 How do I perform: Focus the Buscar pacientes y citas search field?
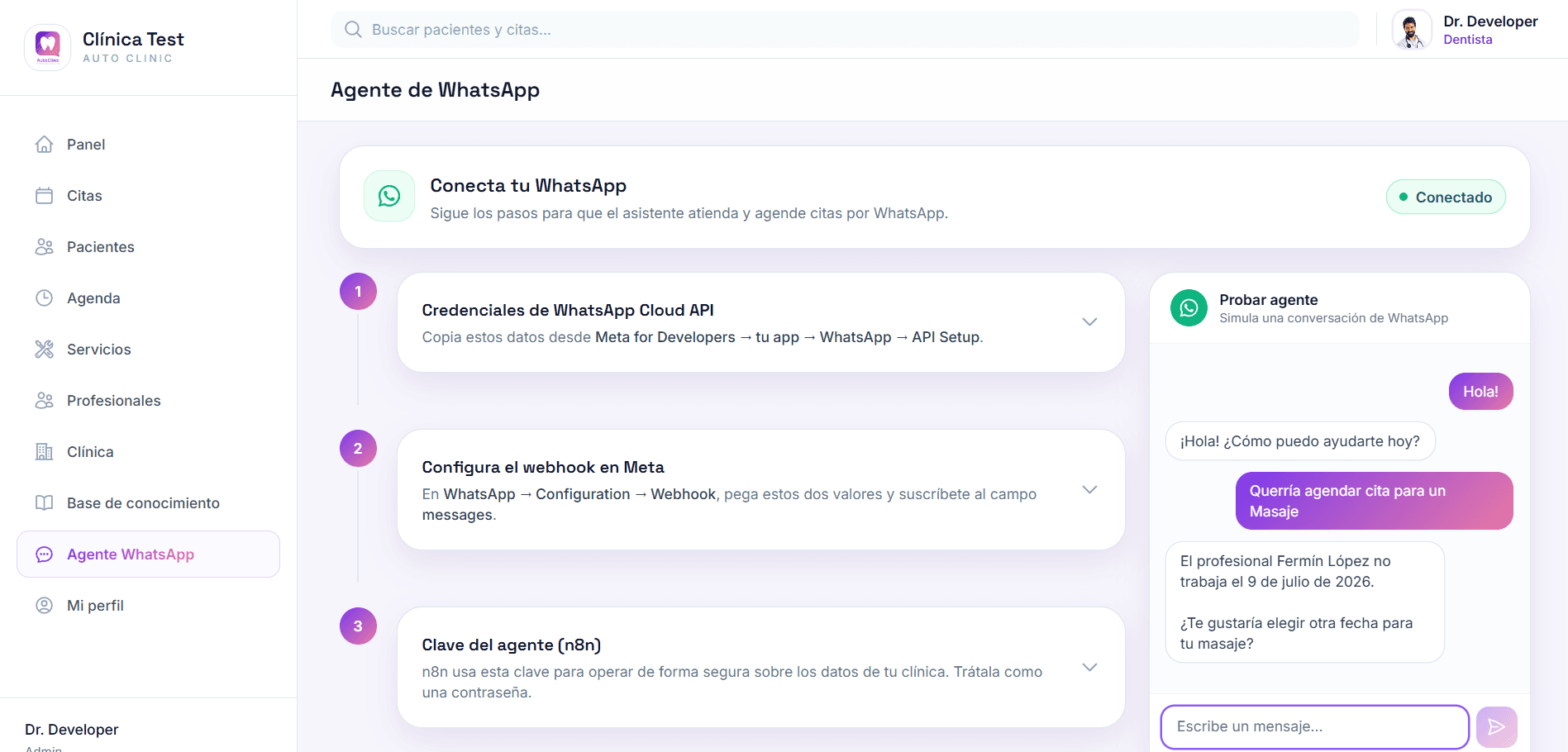coord(845,30)
